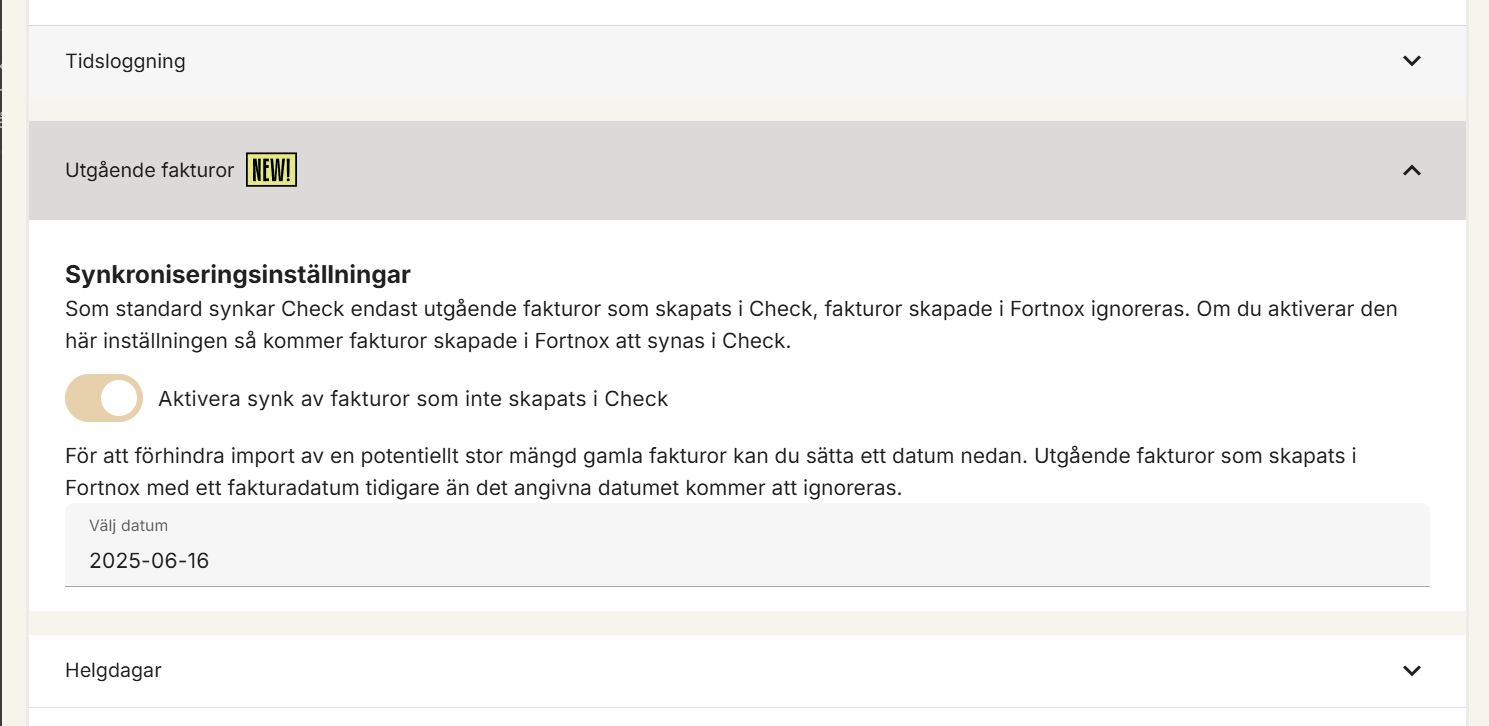
Task: Click the white knob of the sync switch
Action: [x=119, y=398]
